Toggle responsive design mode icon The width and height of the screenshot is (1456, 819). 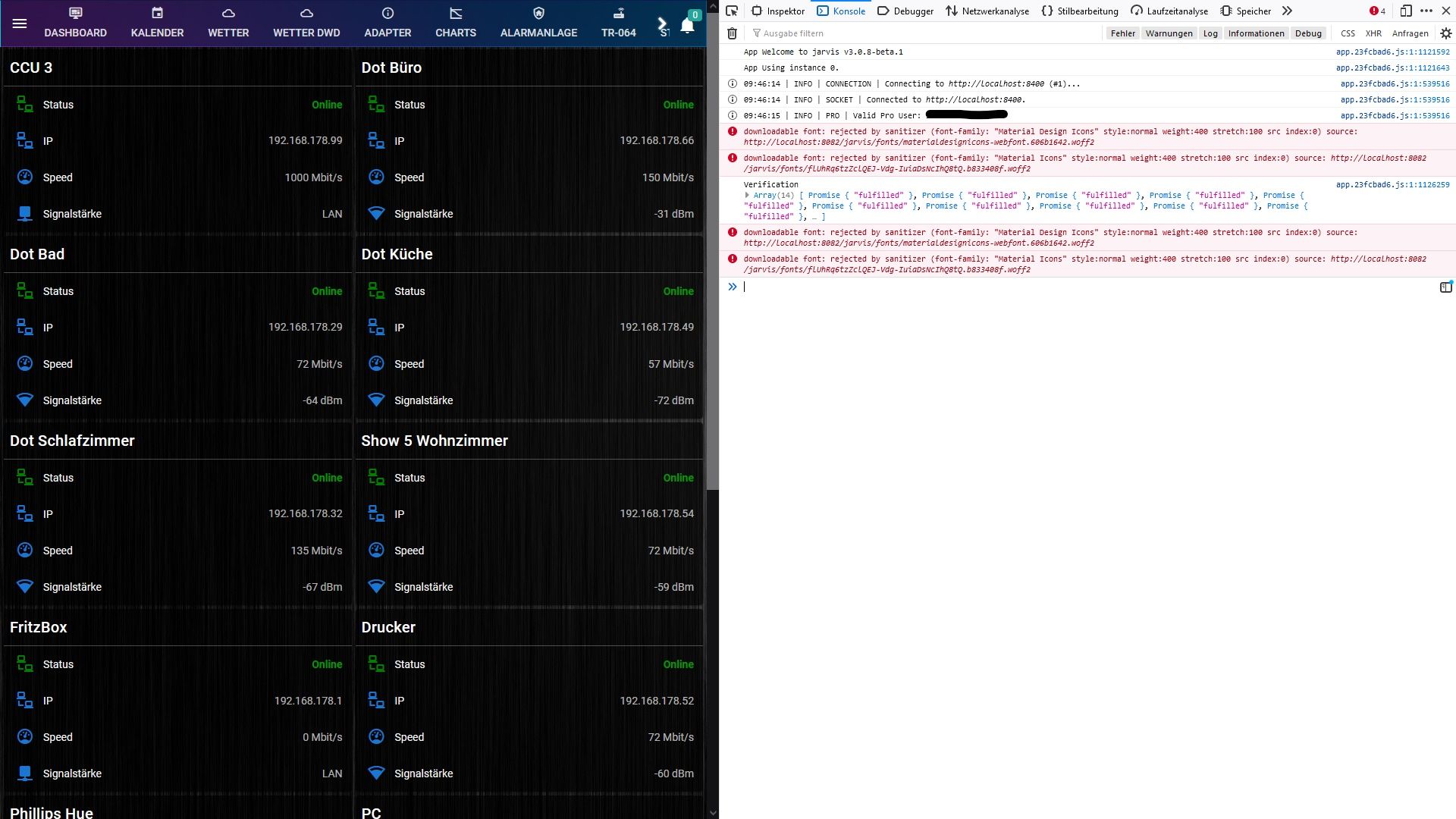tap(1405, 11)
